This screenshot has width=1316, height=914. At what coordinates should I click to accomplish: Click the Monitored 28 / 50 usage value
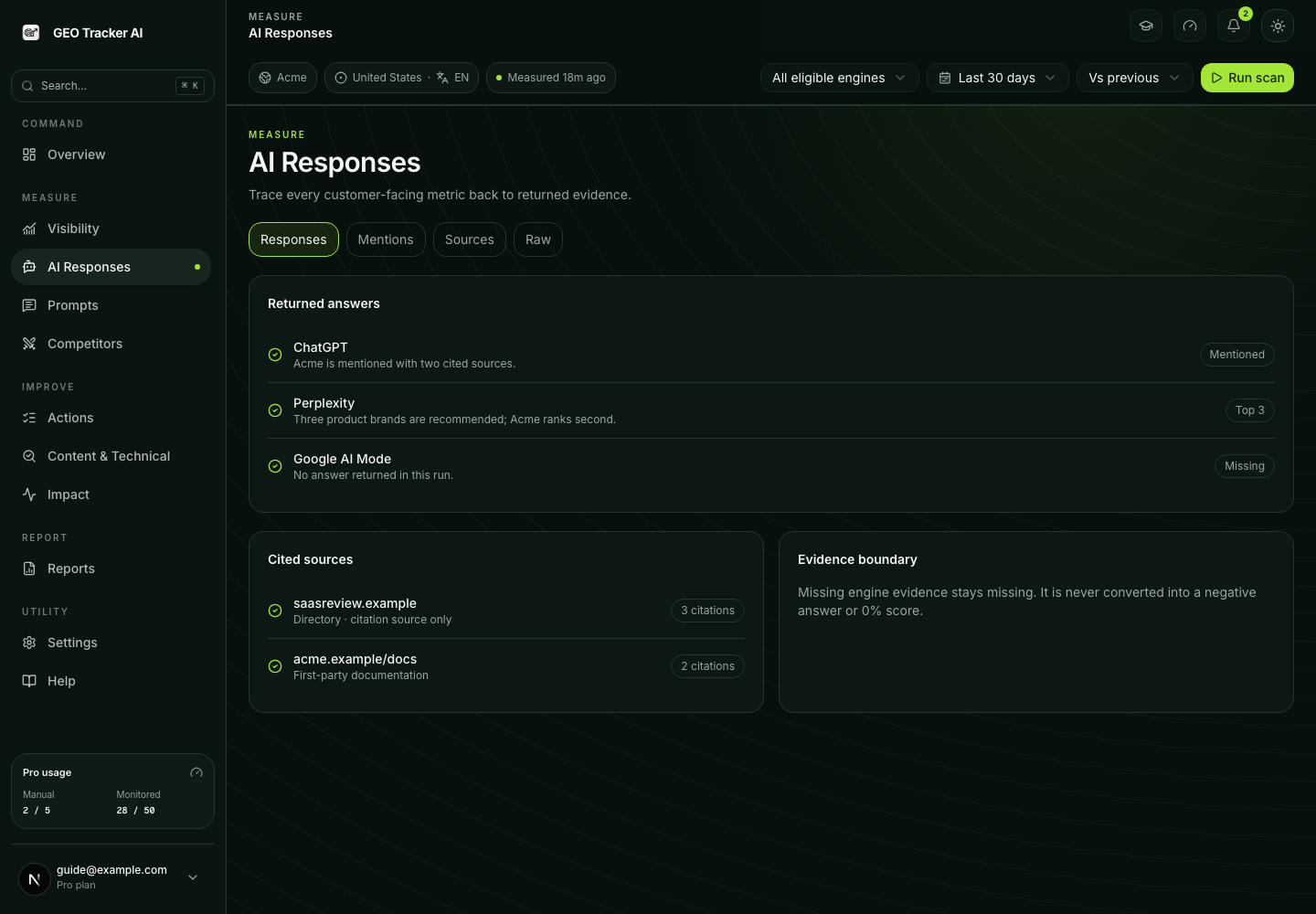136,811
